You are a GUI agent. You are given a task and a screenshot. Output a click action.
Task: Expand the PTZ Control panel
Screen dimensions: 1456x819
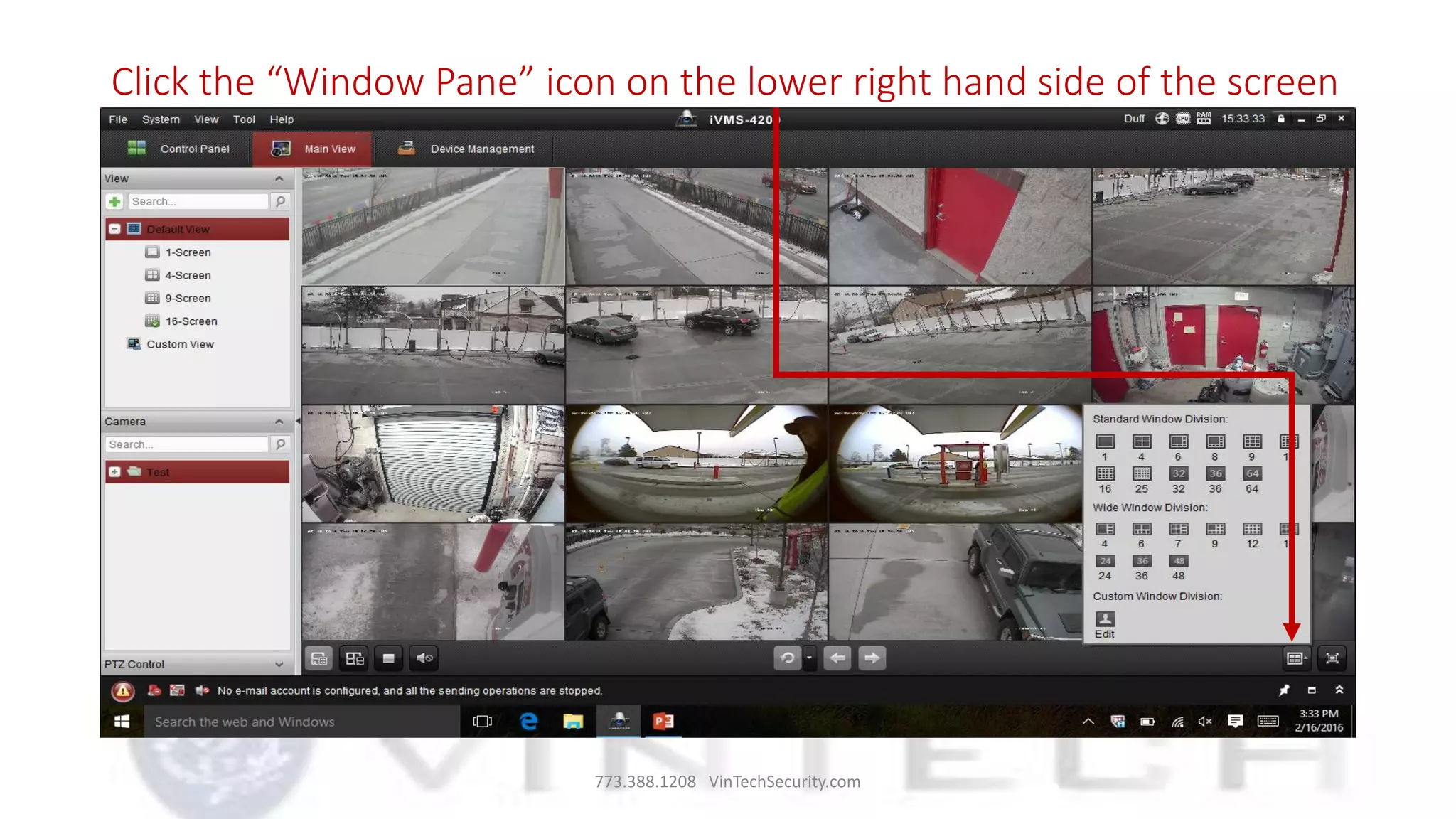click(279, 665)
